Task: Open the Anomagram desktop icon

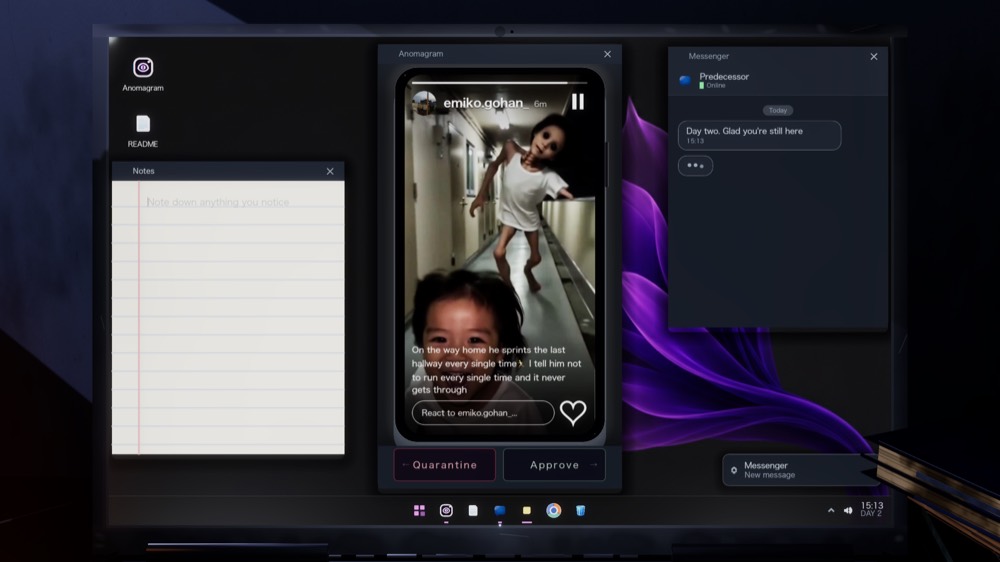Action: point(143,74)
